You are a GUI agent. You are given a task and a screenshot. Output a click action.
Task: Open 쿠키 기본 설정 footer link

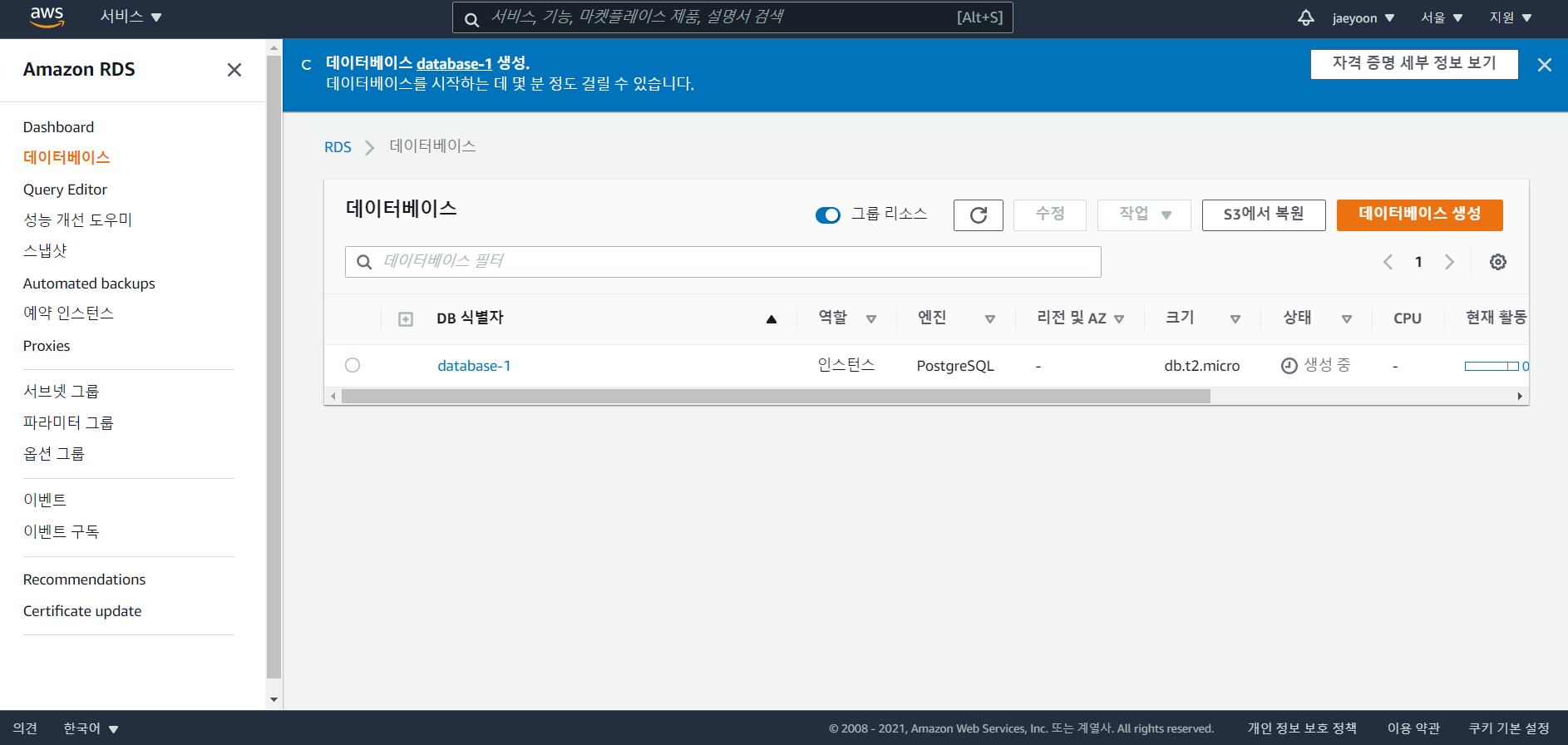click(1509, 728)
